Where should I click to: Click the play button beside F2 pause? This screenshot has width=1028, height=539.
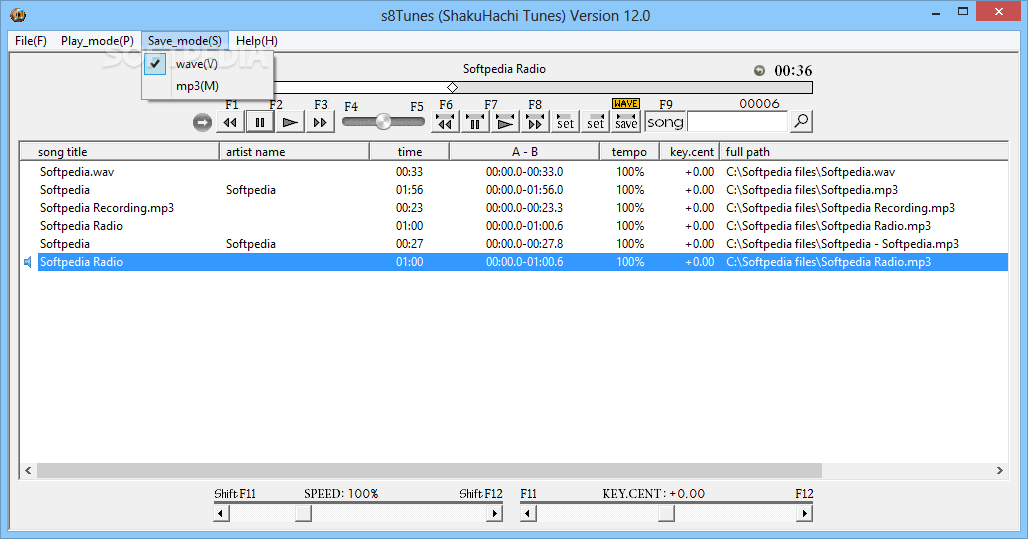tap(290, 122)
